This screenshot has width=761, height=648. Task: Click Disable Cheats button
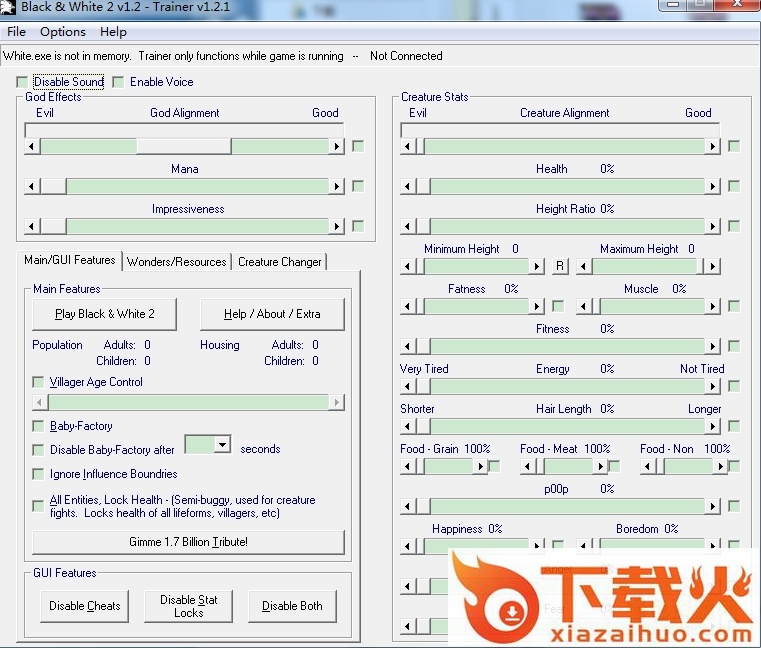[84, 606]
